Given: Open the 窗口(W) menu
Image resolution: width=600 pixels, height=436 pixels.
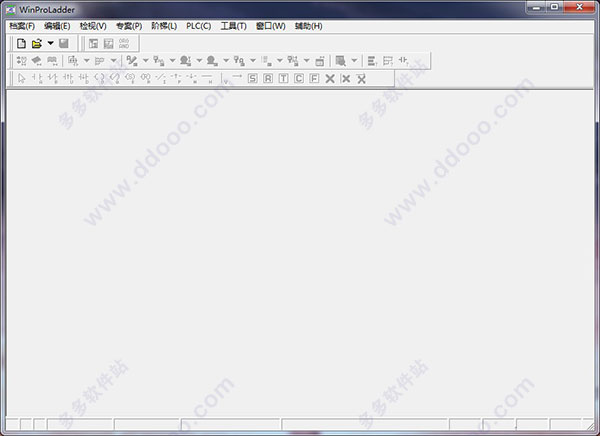Looking at the screenshot, I should tap(271, 26).
